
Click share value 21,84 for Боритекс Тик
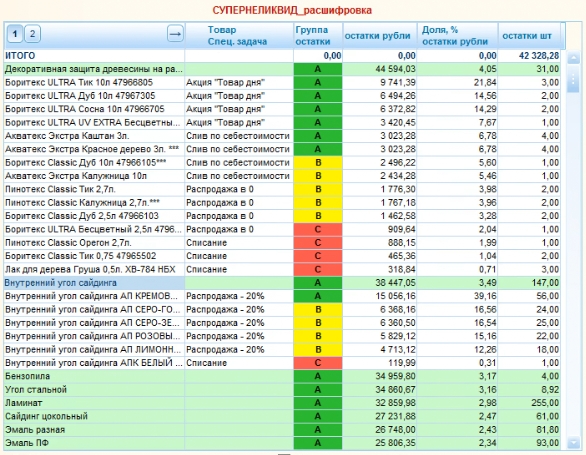485,83
